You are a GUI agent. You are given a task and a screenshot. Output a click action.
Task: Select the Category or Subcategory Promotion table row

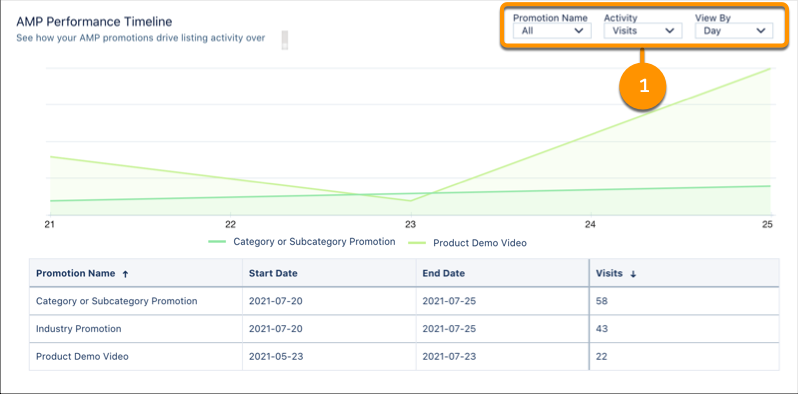[x=404, y=301]
